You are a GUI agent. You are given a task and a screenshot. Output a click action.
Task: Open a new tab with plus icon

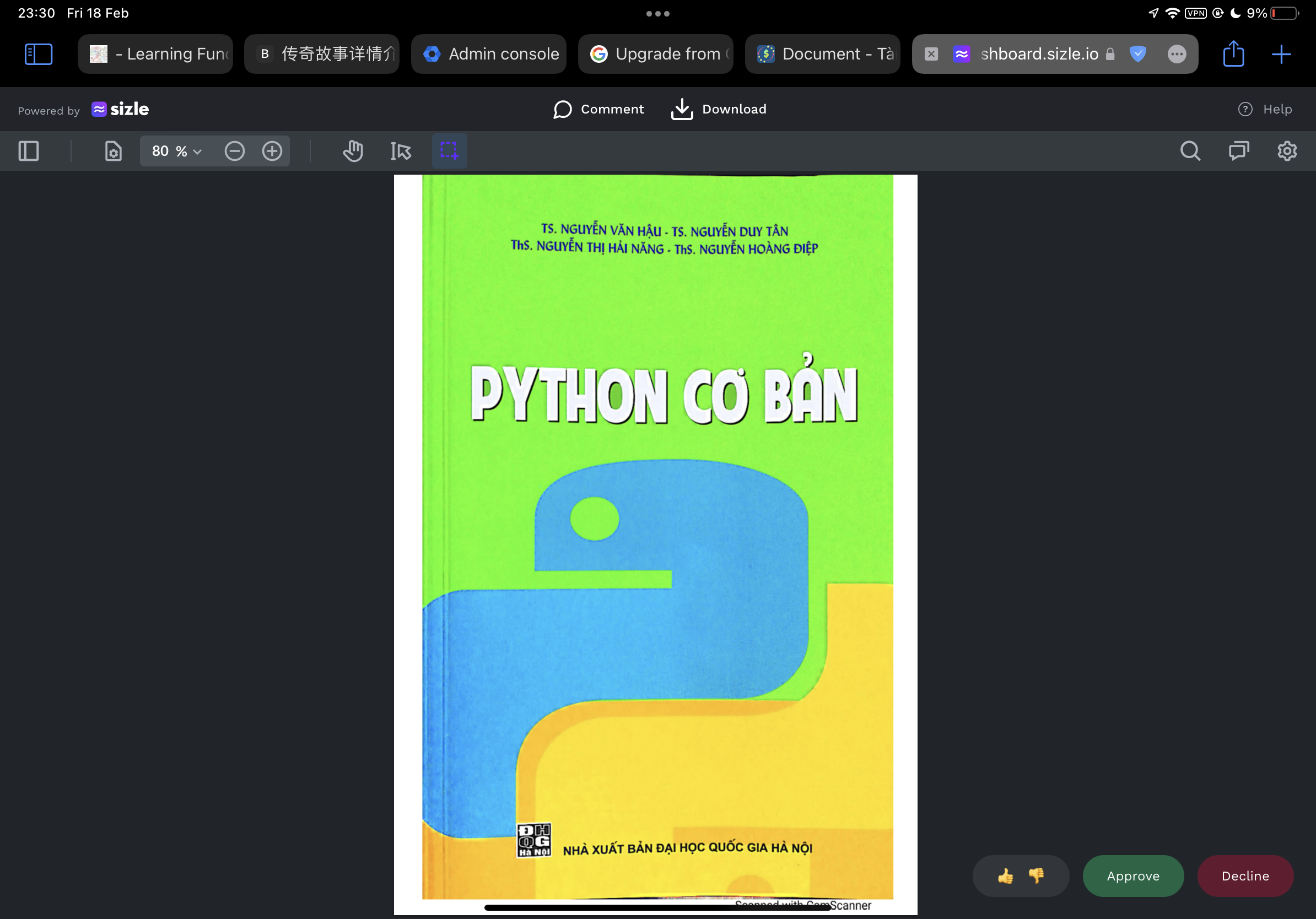1281,54
